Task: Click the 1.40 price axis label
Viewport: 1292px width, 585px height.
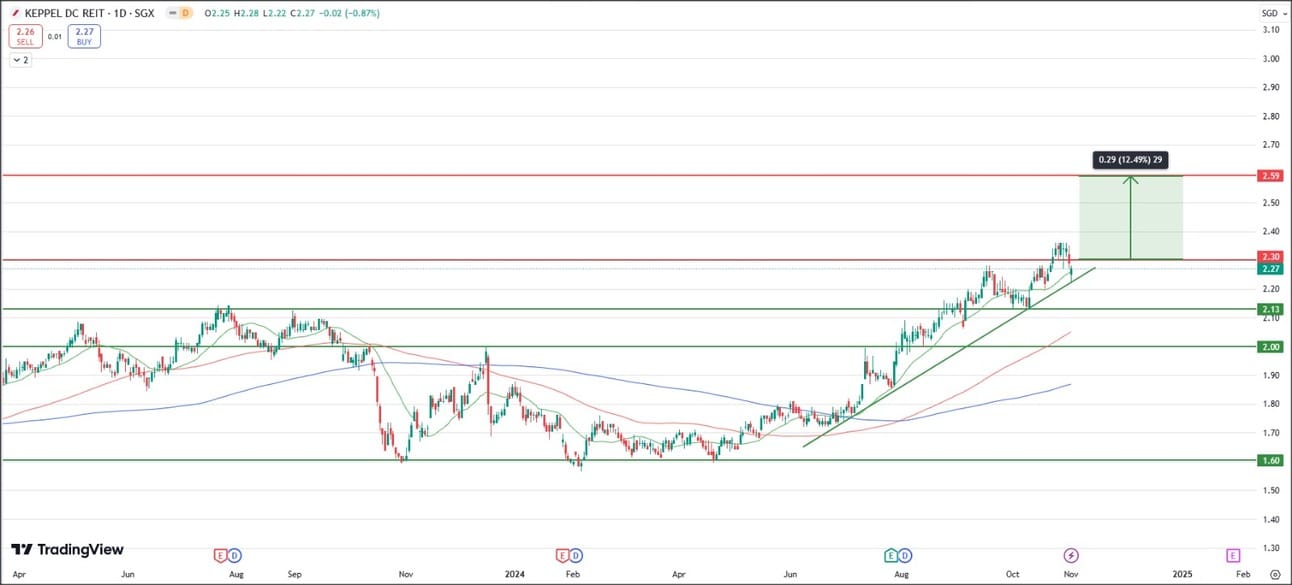Action: point(1270,520)
